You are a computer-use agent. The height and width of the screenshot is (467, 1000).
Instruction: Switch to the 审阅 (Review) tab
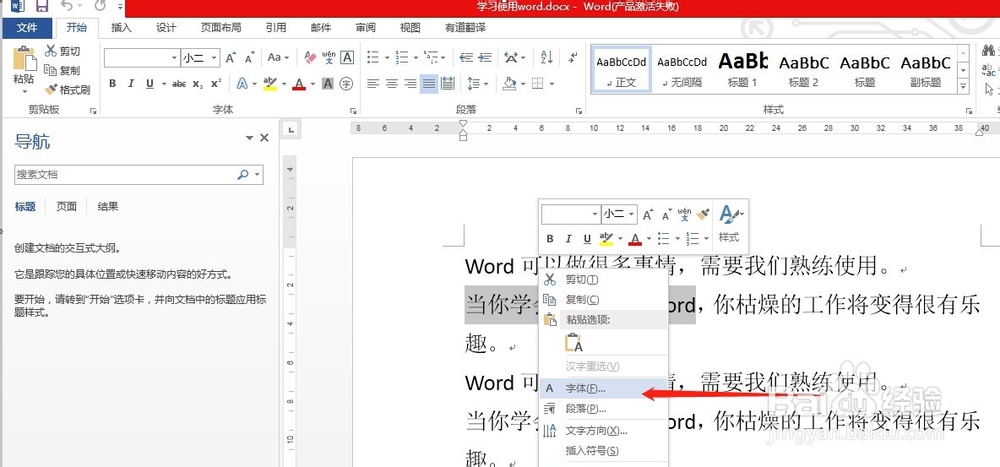click(x=365, y=28)
